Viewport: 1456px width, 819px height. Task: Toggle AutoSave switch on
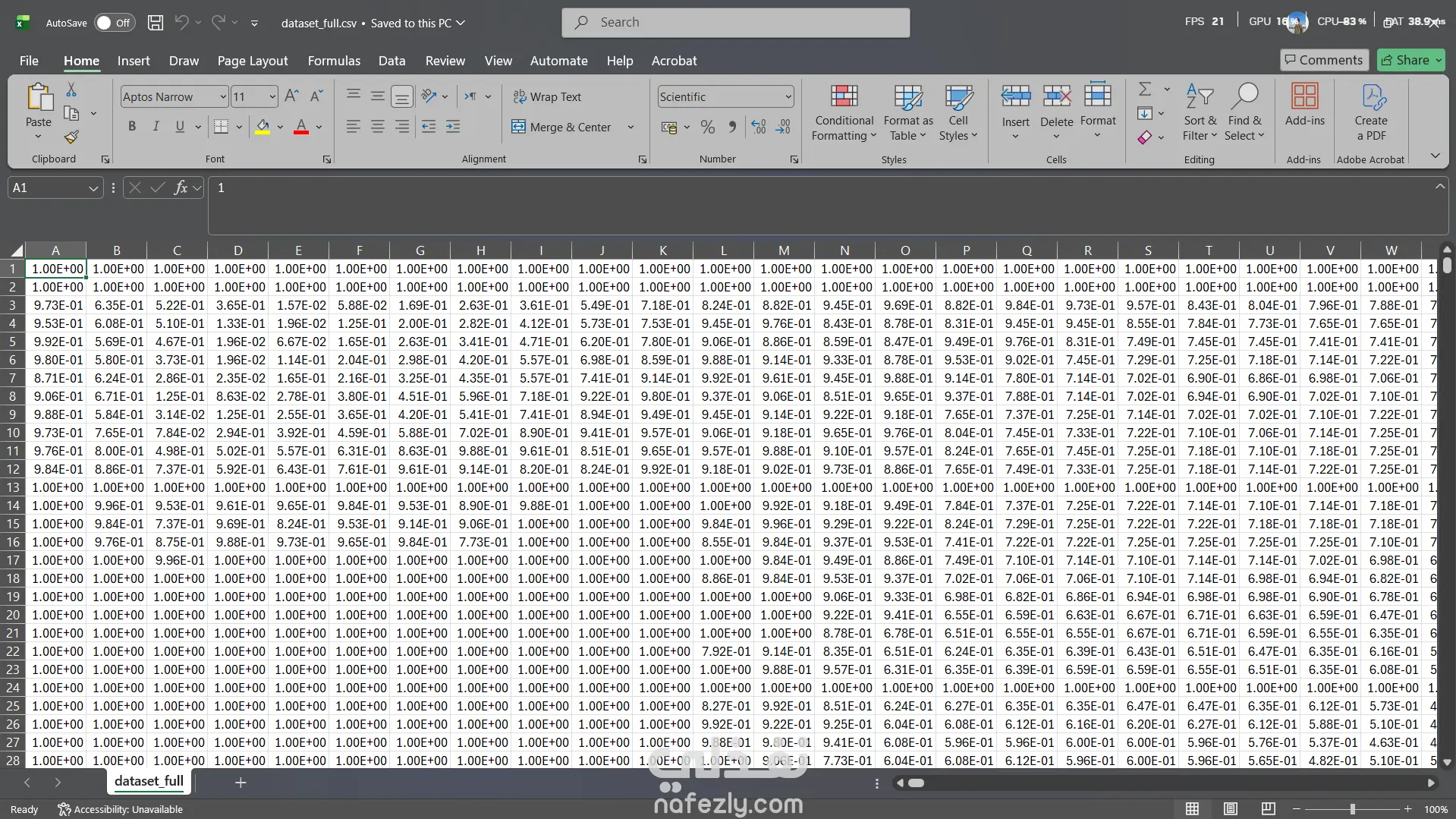coord(114,23)
